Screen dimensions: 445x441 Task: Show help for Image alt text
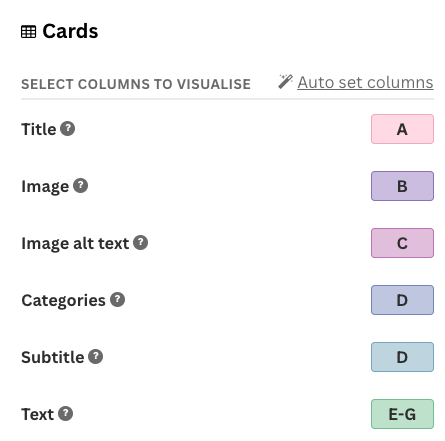(141, 242)
